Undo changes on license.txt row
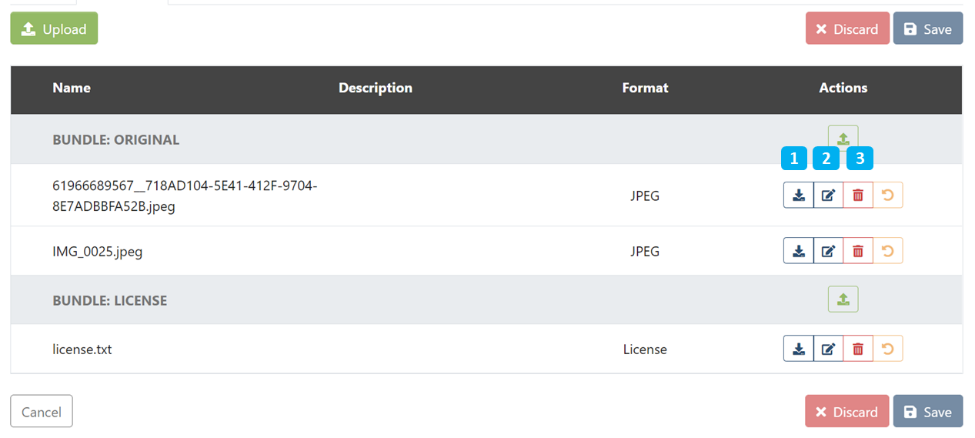Viewport: 975px width, 438px height. (888, 349)
